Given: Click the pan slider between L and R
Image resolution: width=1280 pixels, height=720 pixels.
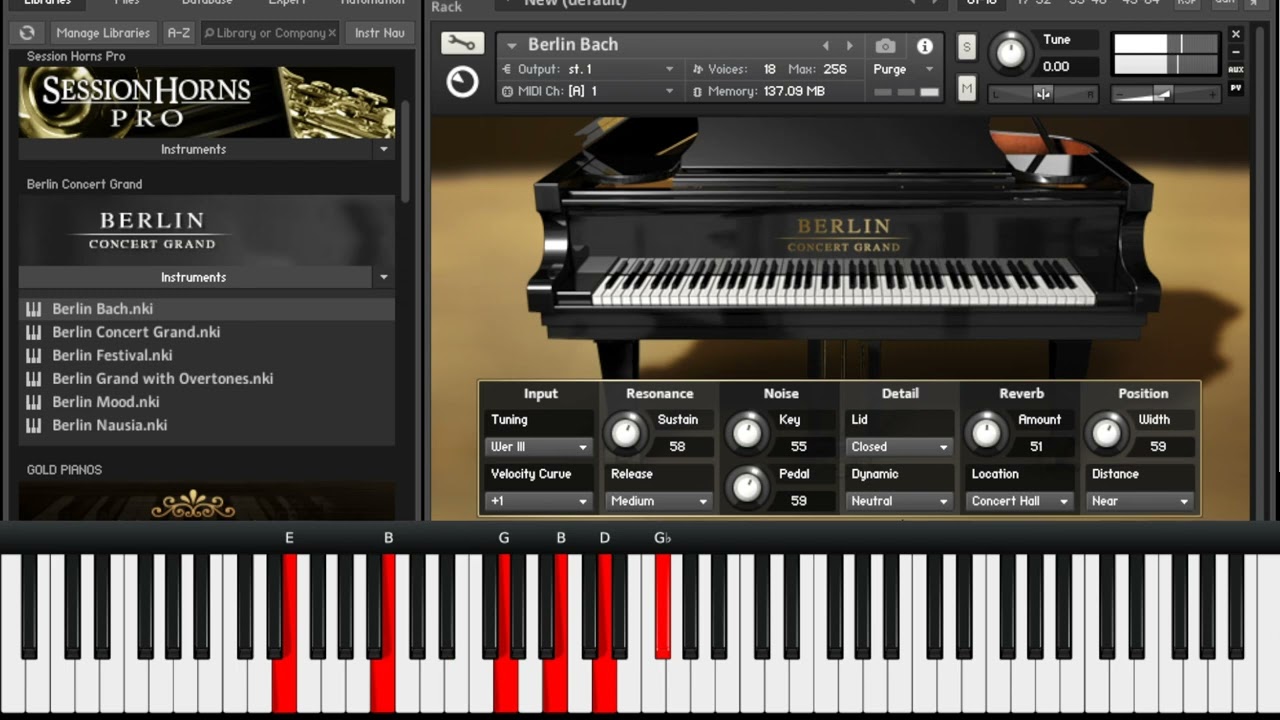Looking at the screenshot, I should point(1043,94).
